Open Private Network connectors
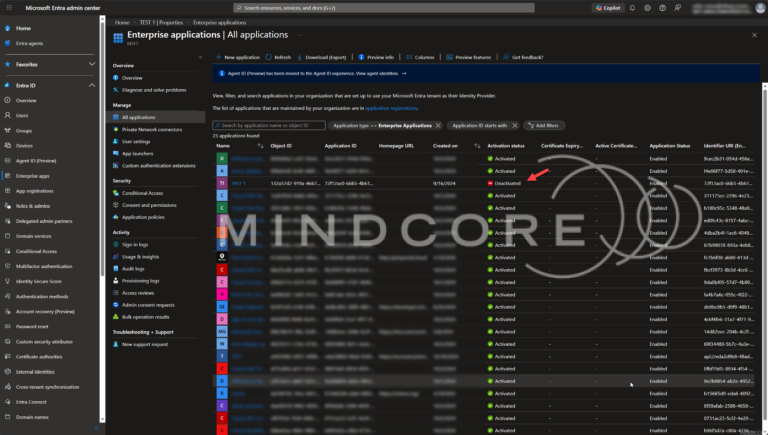Screen dimensions: 768x435 coord(152,130)
